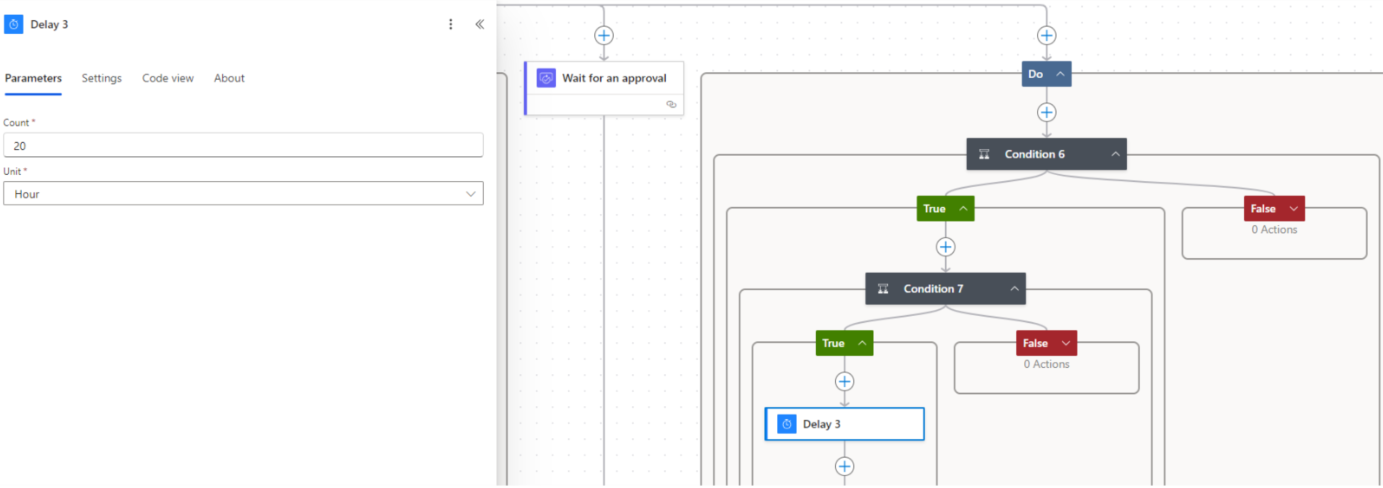The height and width of the screenshot is (488, 1383).
Task: Collapse the Condition 6 block
Action: pos(1115,154)
